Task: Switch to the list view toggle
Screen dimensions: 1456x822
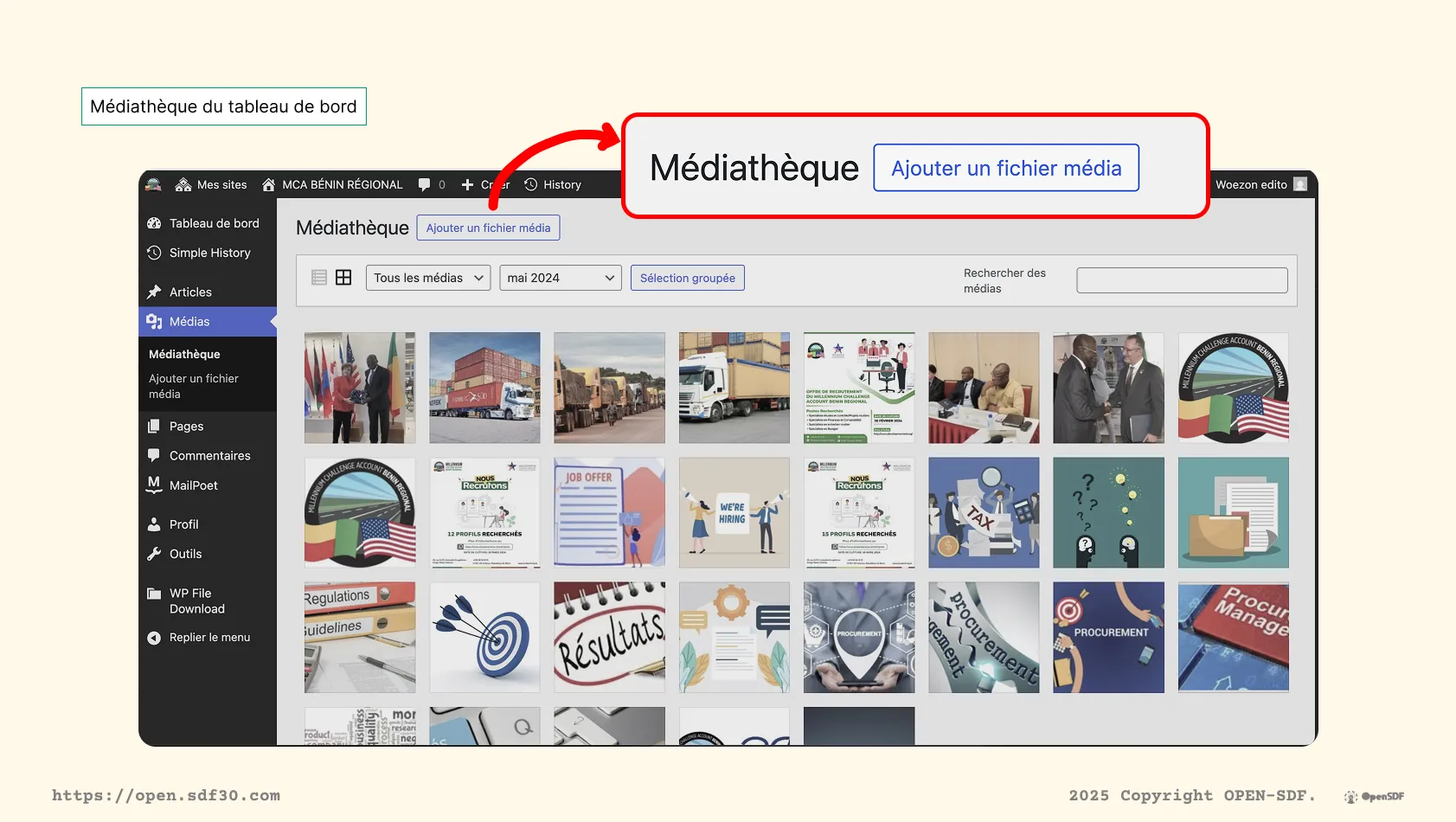Action: coord(318,277)
